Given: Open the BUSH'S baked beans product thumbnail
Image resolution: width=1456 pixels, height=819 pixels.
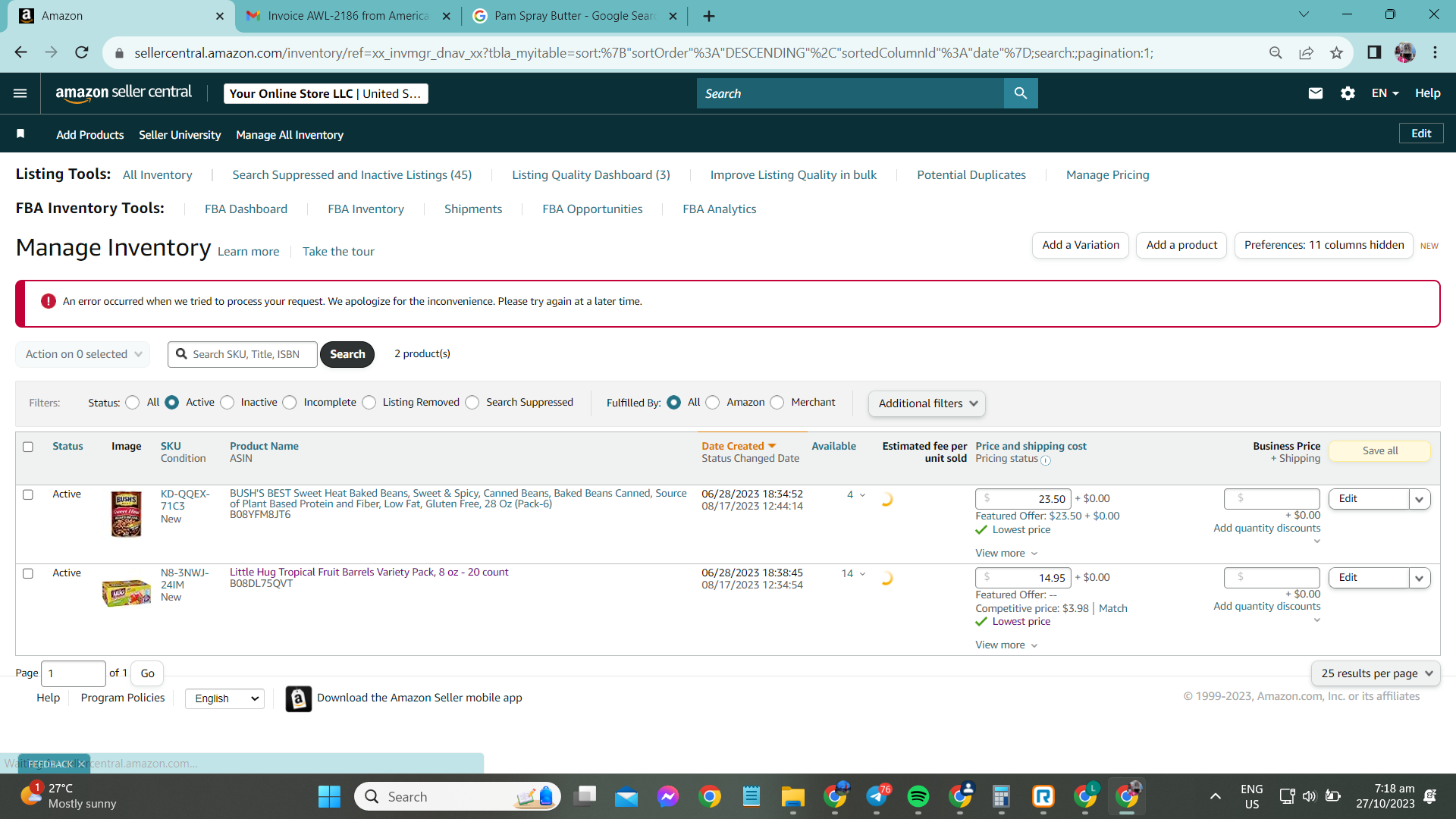Looking at the screenshot, I should [x=127, y=514].
